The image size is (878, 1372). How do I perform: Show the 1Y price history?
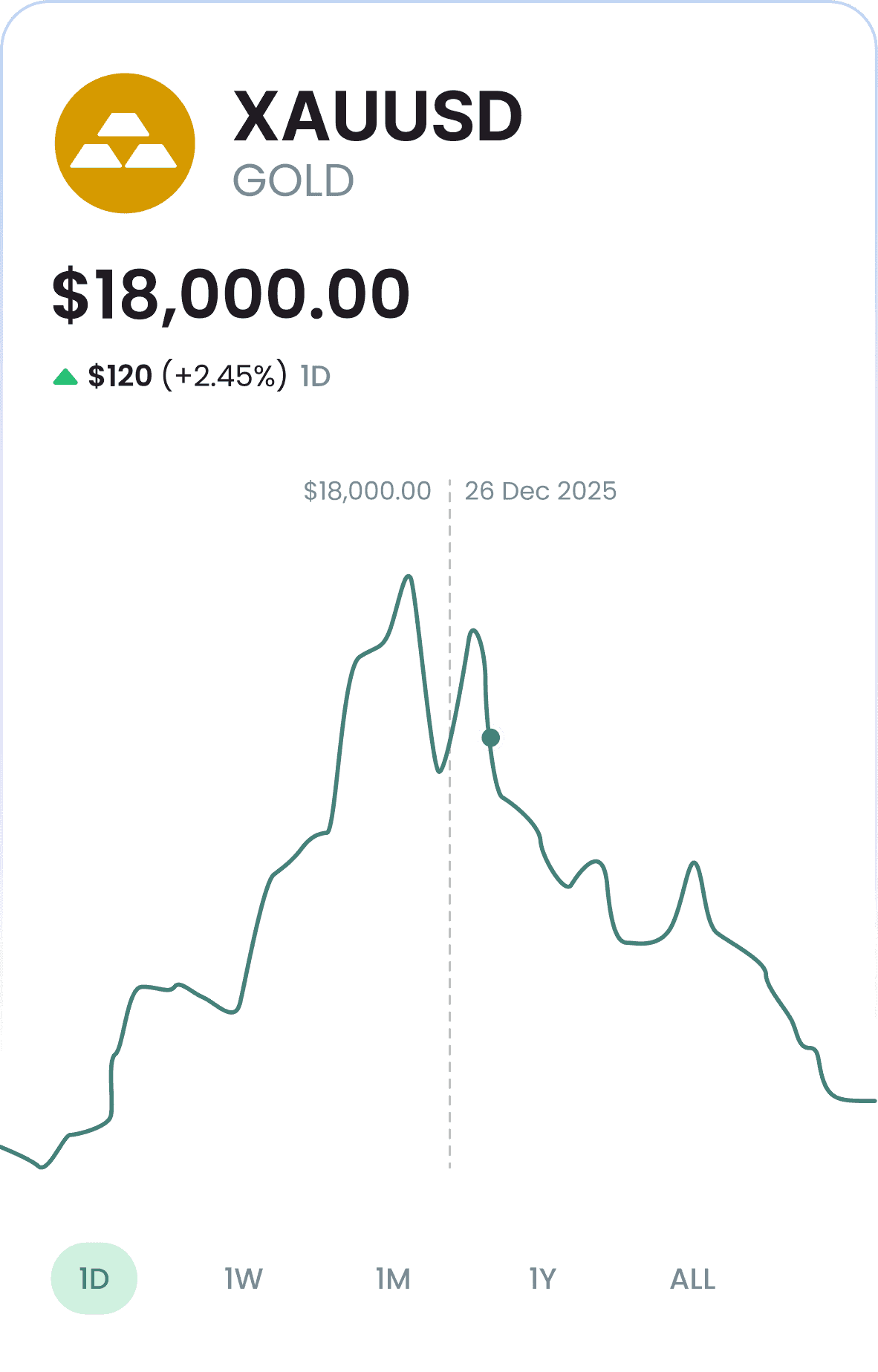tap(542, 1278)
